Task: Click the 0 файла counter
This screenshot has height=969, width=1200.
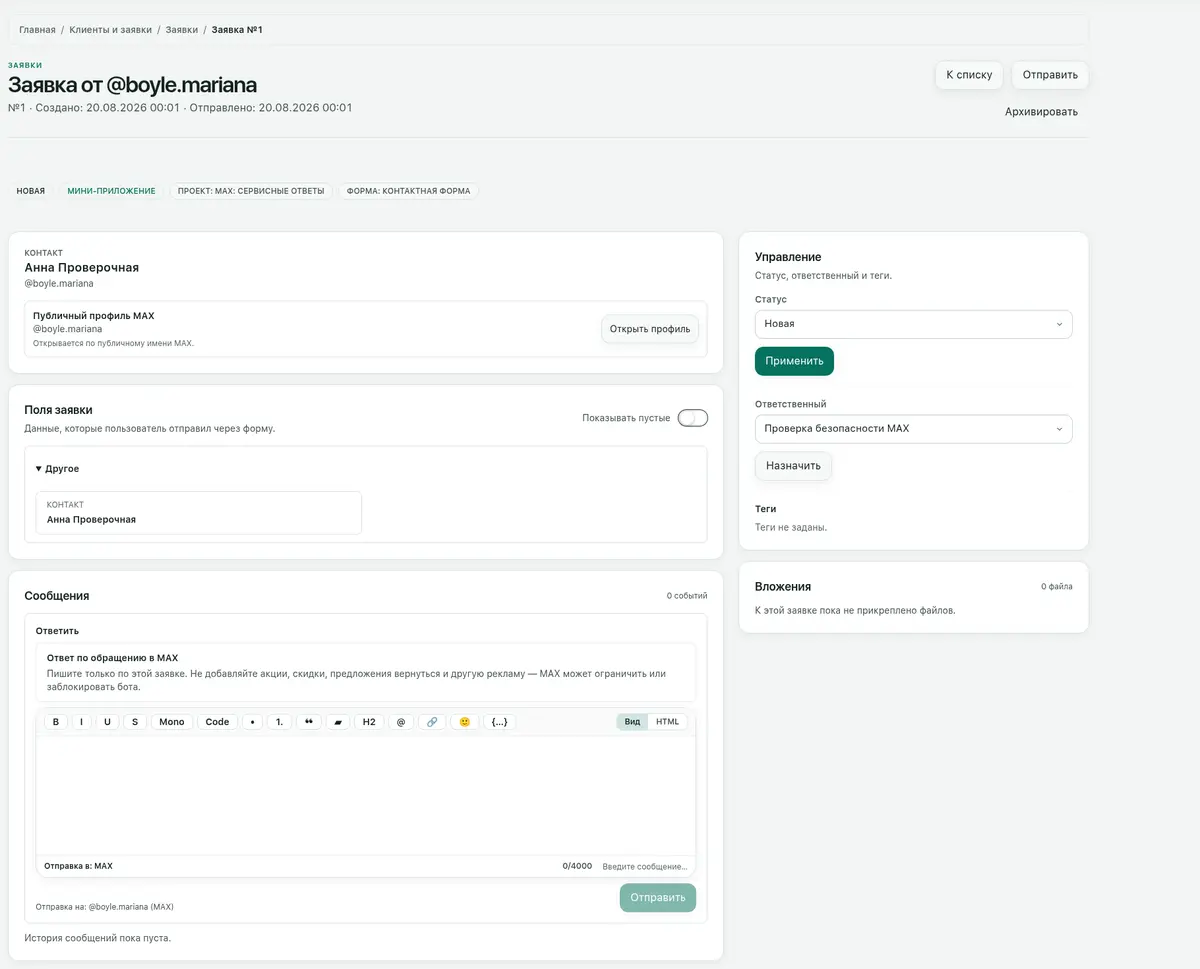Action: 1057,587
